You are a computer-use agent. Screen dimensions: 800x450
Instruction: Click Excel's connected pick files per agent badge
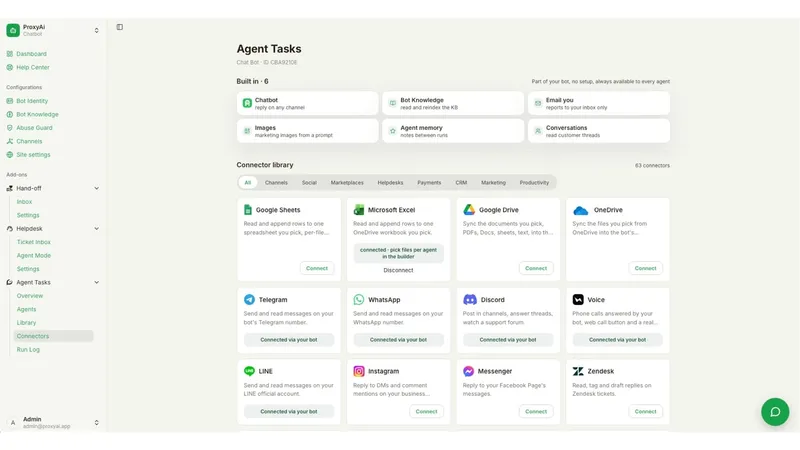coord(398,253)
